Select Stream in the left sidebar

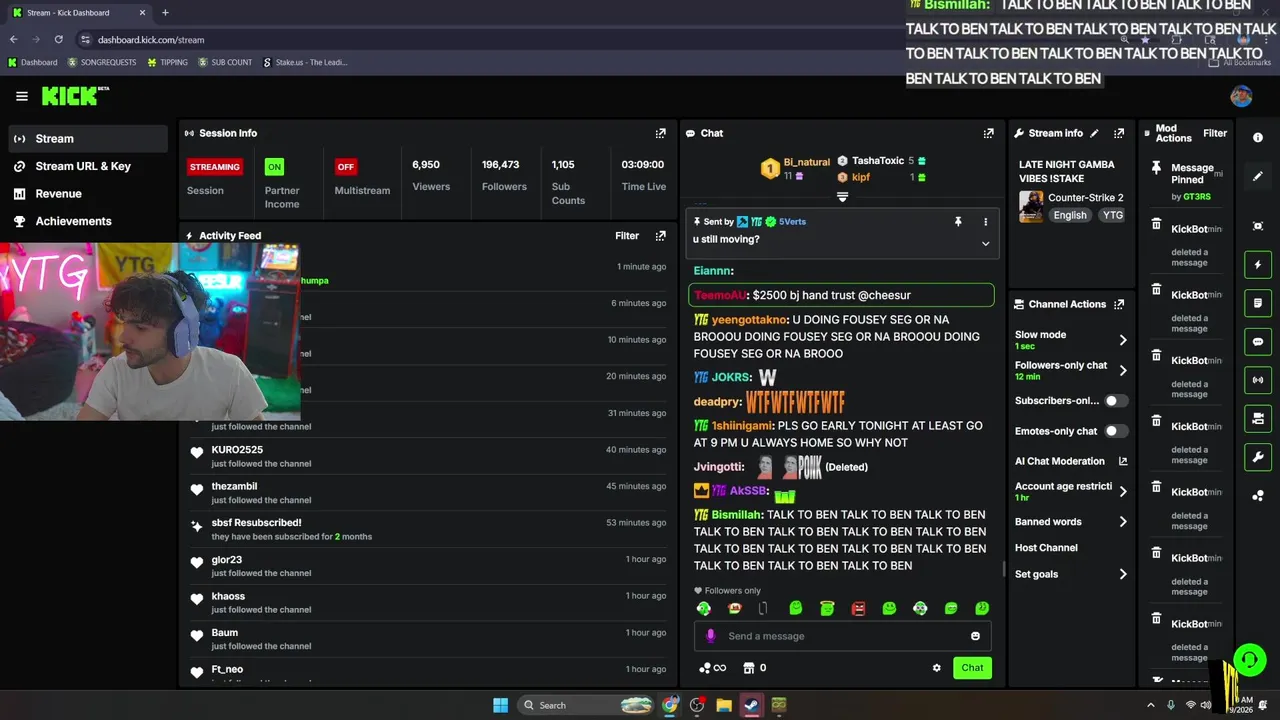[88, 139]
